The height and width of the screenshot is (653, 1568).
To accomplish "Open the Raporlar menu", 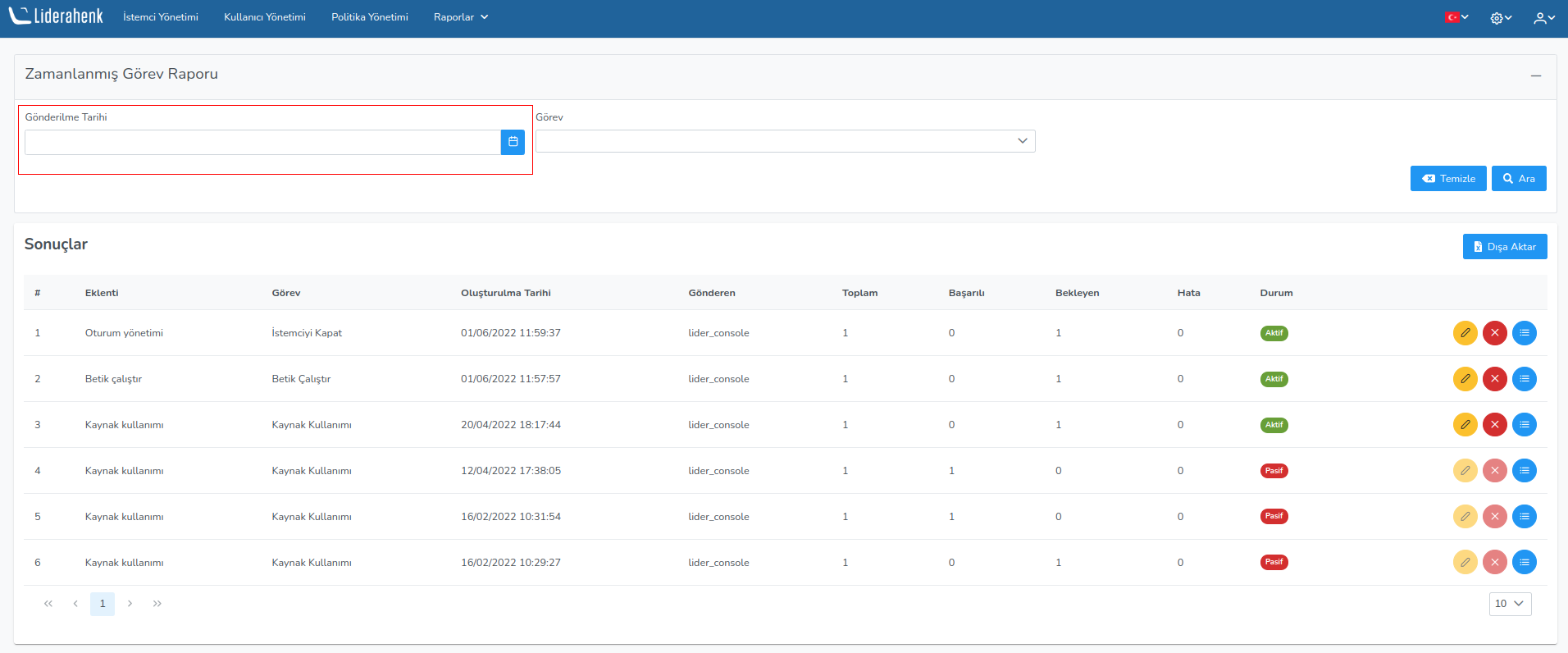I will point(460,17).
